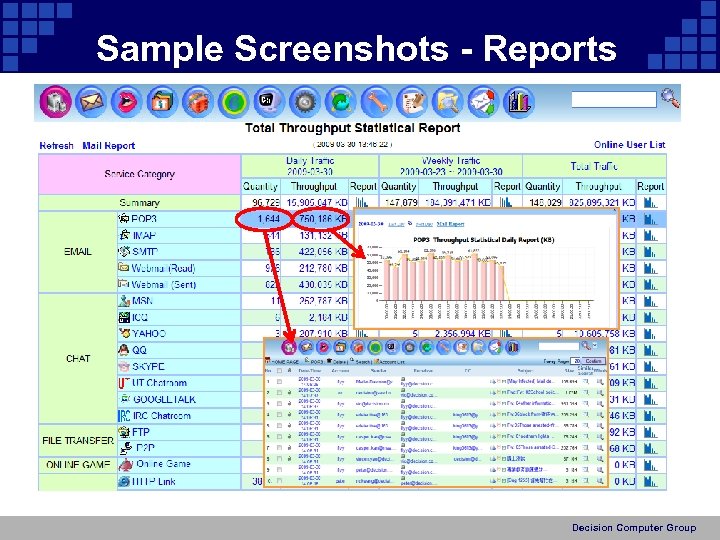Open the HTTP Link row

pos(154,481)
